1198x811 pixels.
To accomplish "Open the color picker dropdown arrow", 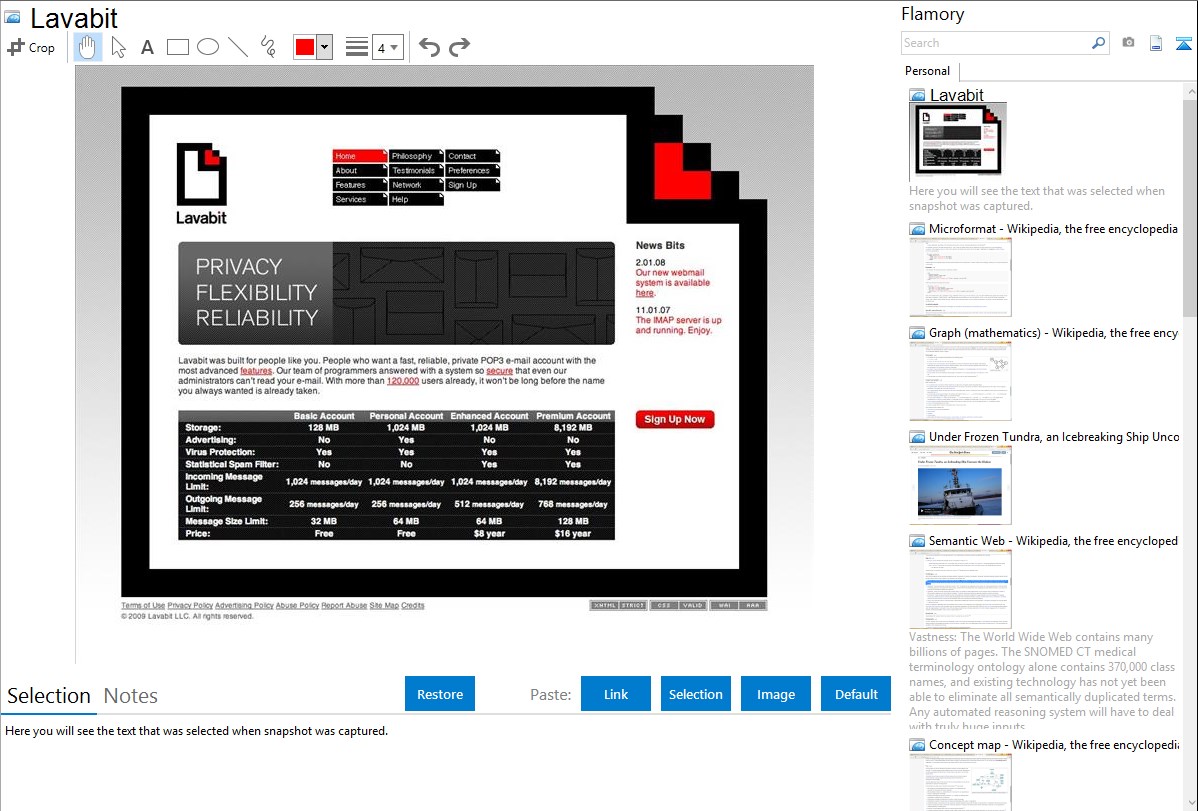I will pos(325,47).
